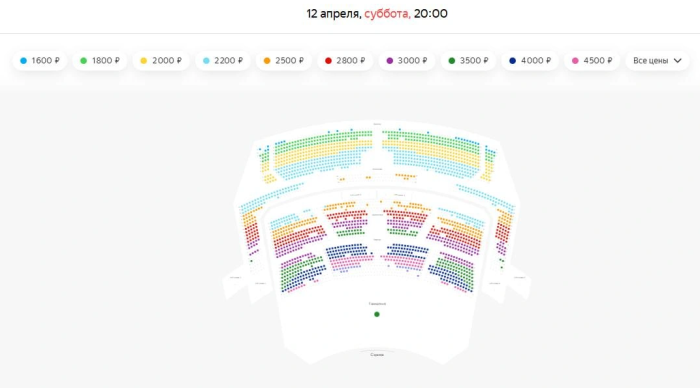700x388 pixels.
Task: Click the 12 апреля, суббота, 20:00 date heading
Action: tap(377, 14)
